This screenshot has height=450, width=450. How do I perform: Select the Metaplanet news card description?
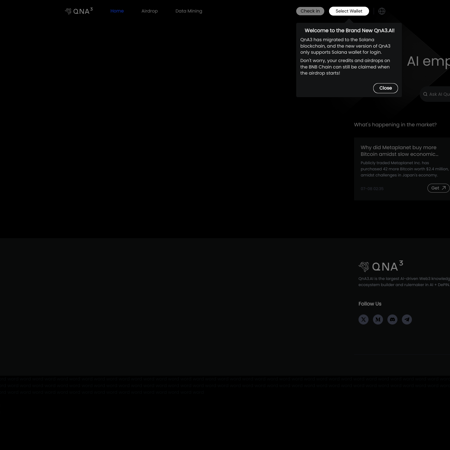point(405,169)
